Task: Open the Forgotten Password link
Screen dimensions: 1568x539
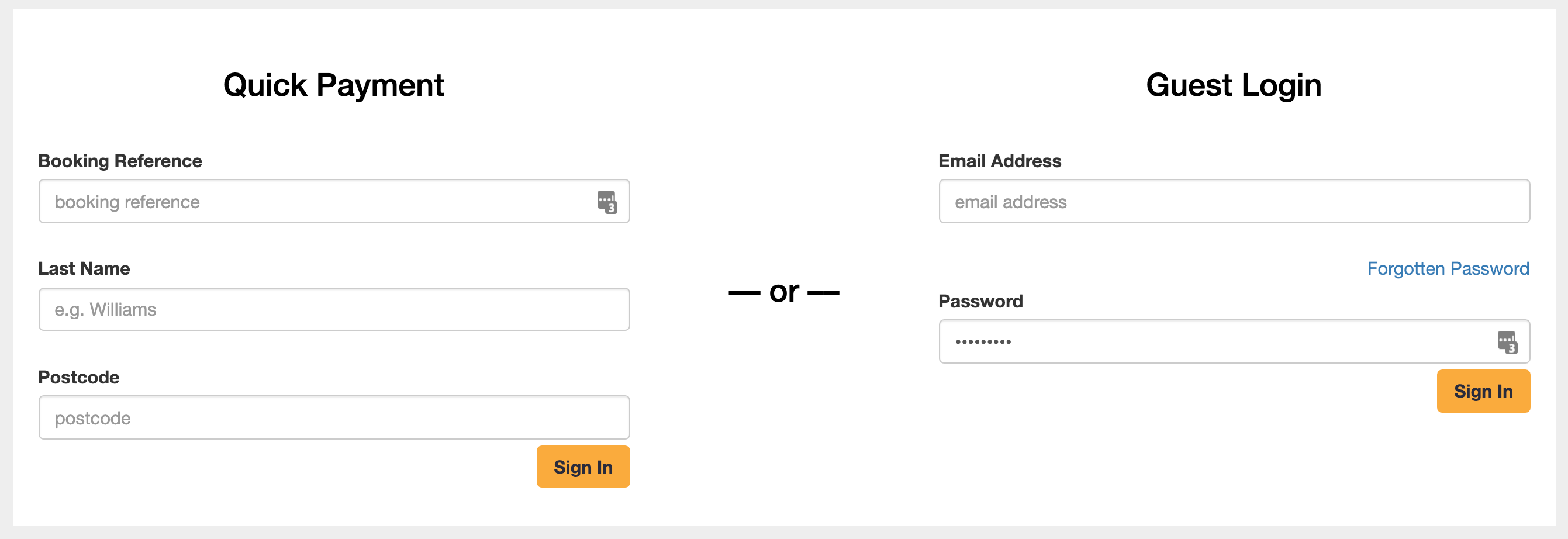Action: pos(1448,269)
